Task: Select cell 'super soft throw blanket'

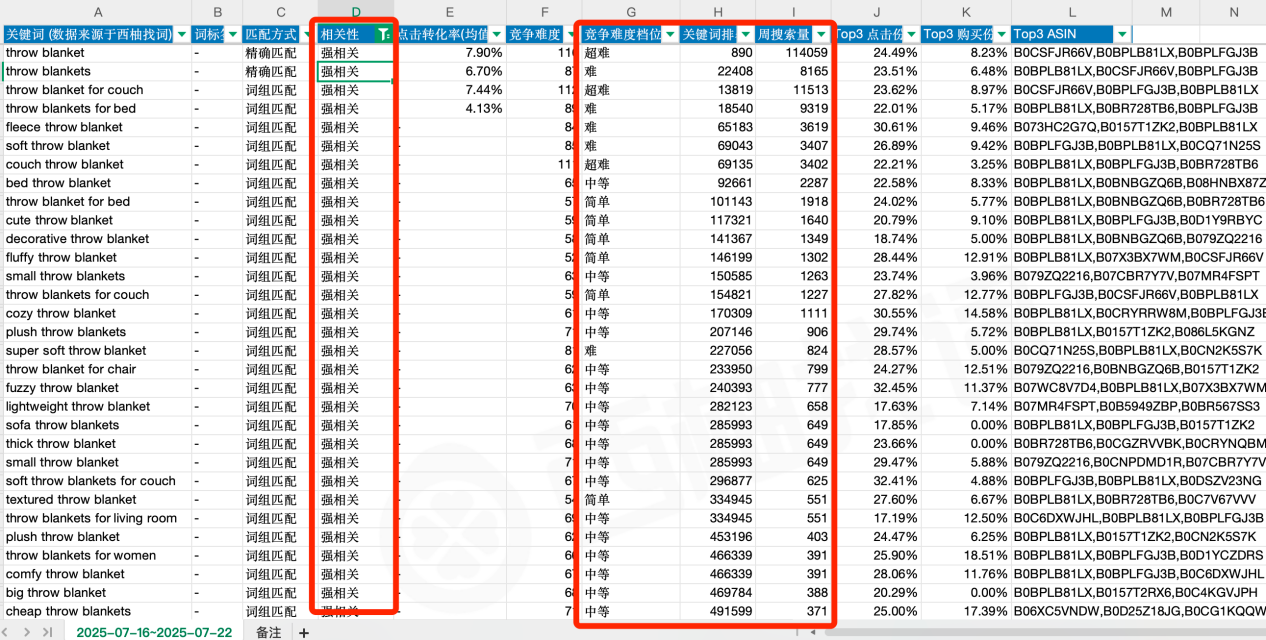Action: point(98,351)
